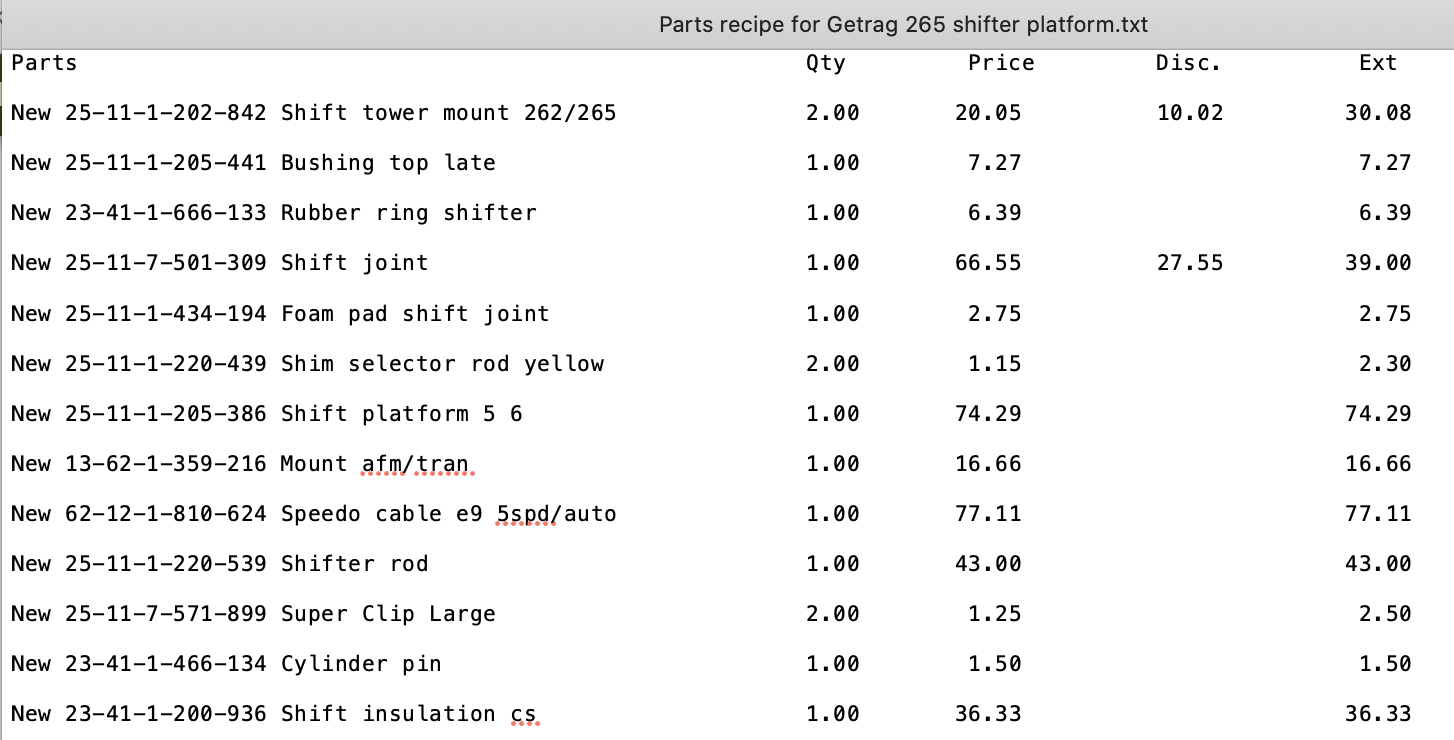Place cursor in 'Bushing top late' text

pos(388,163)
